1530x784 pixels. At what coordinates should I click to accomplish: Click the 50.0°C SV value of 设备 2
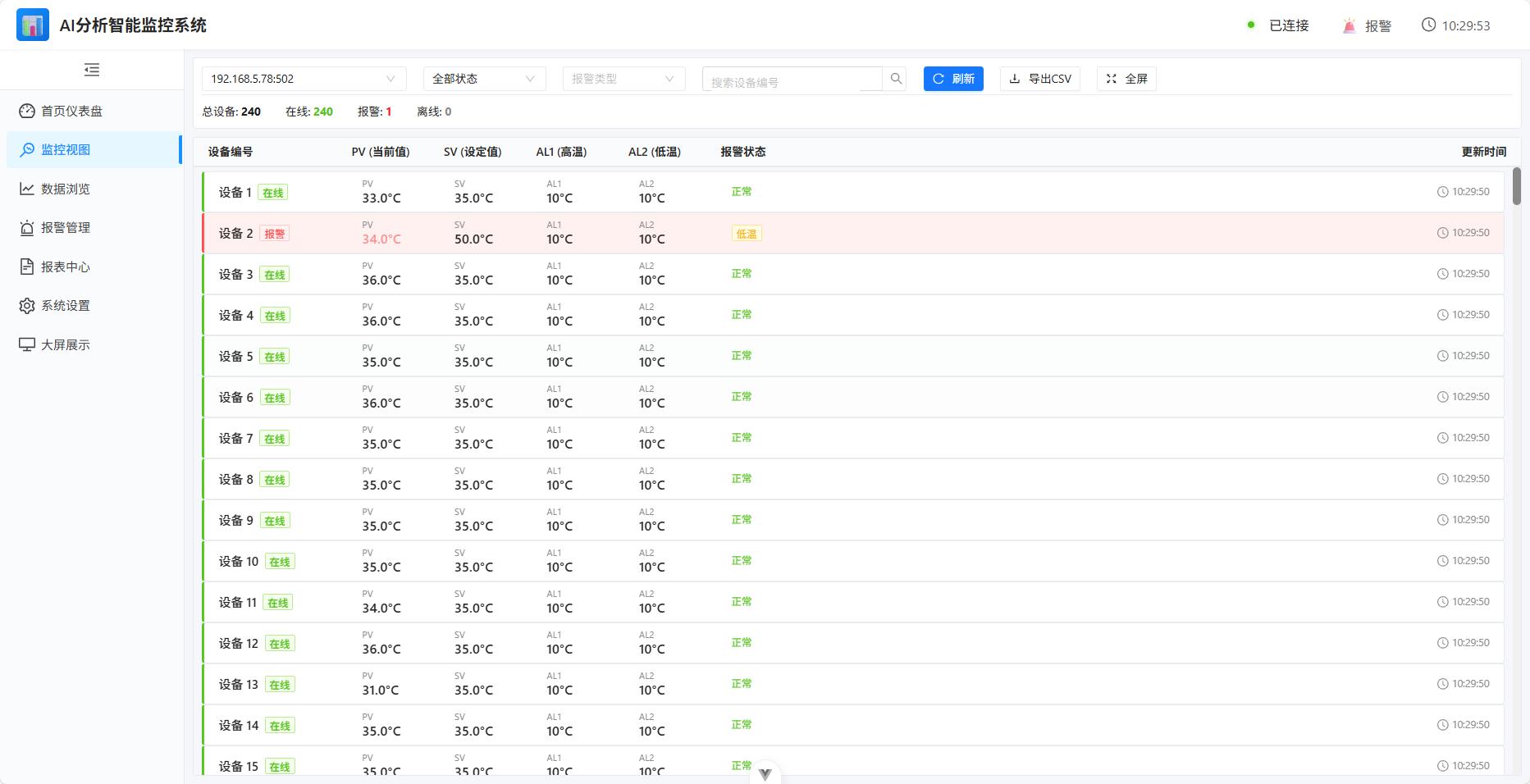click(x=473, y=239)
